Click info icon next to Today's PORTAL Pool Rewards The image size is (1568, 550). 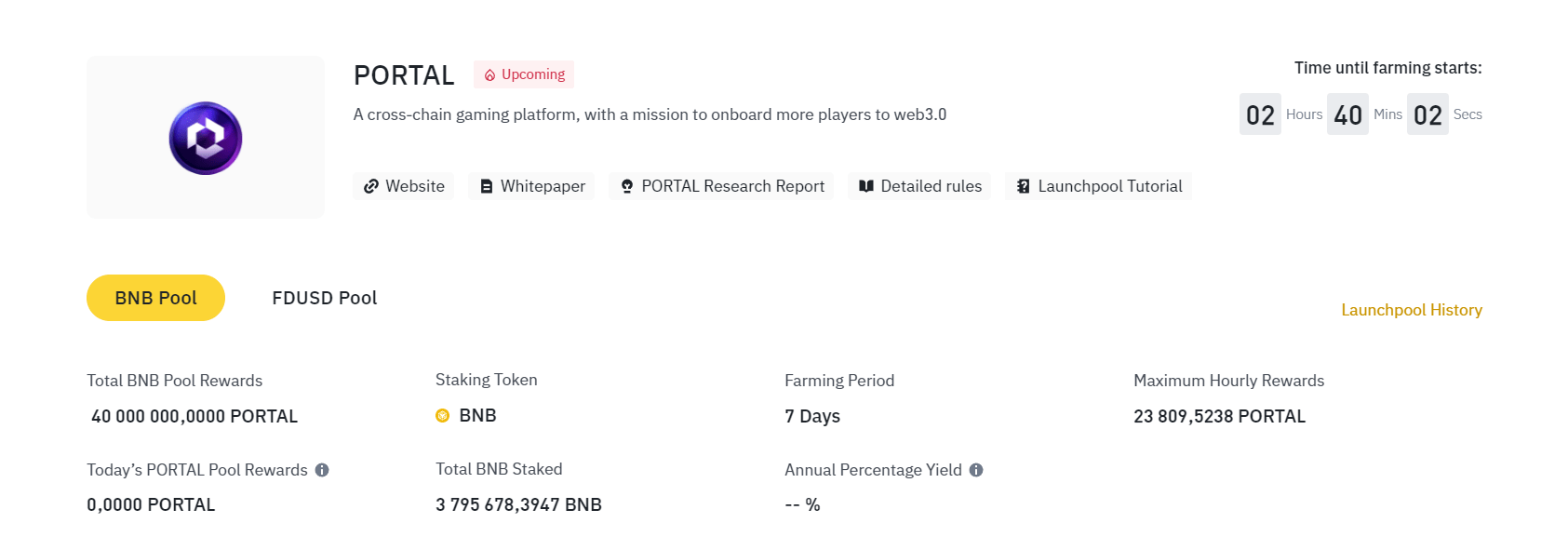322,470
